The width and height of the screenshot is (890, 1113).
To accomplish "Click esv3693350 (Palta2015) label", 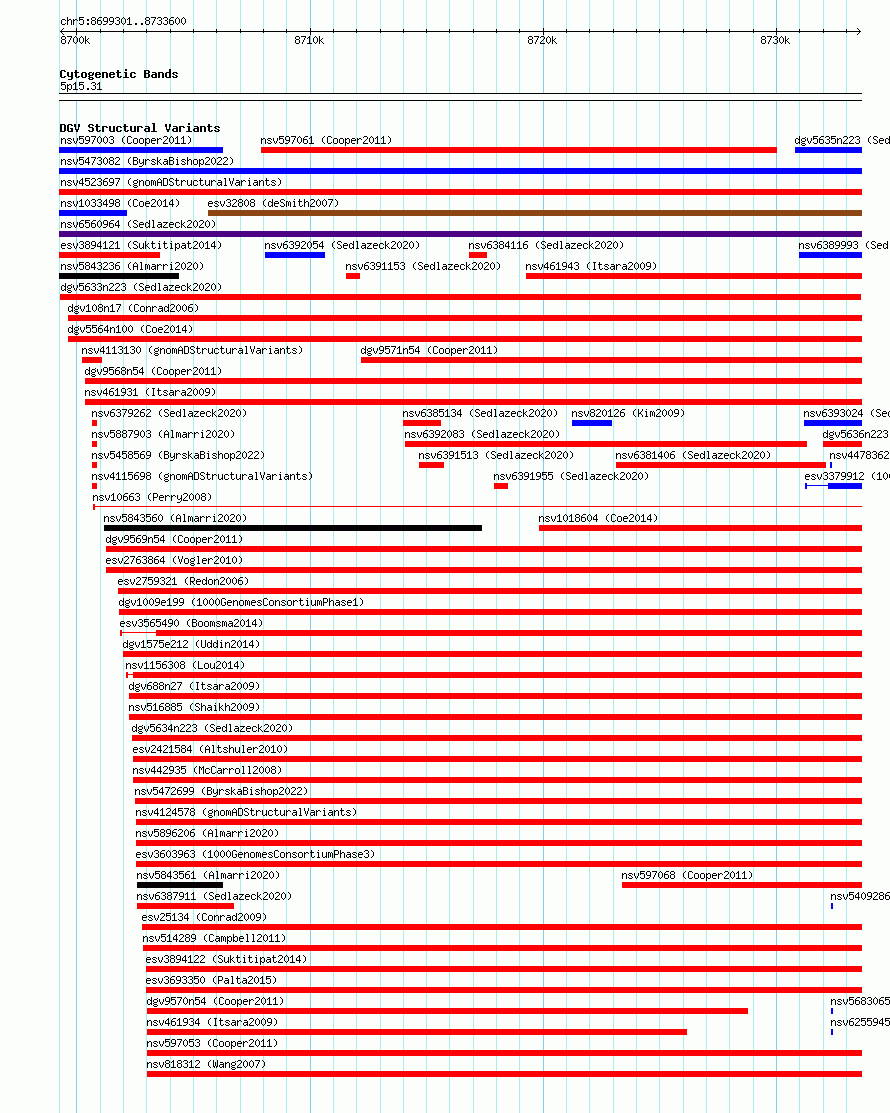I will pyautogui.click(x=211, y=980).
